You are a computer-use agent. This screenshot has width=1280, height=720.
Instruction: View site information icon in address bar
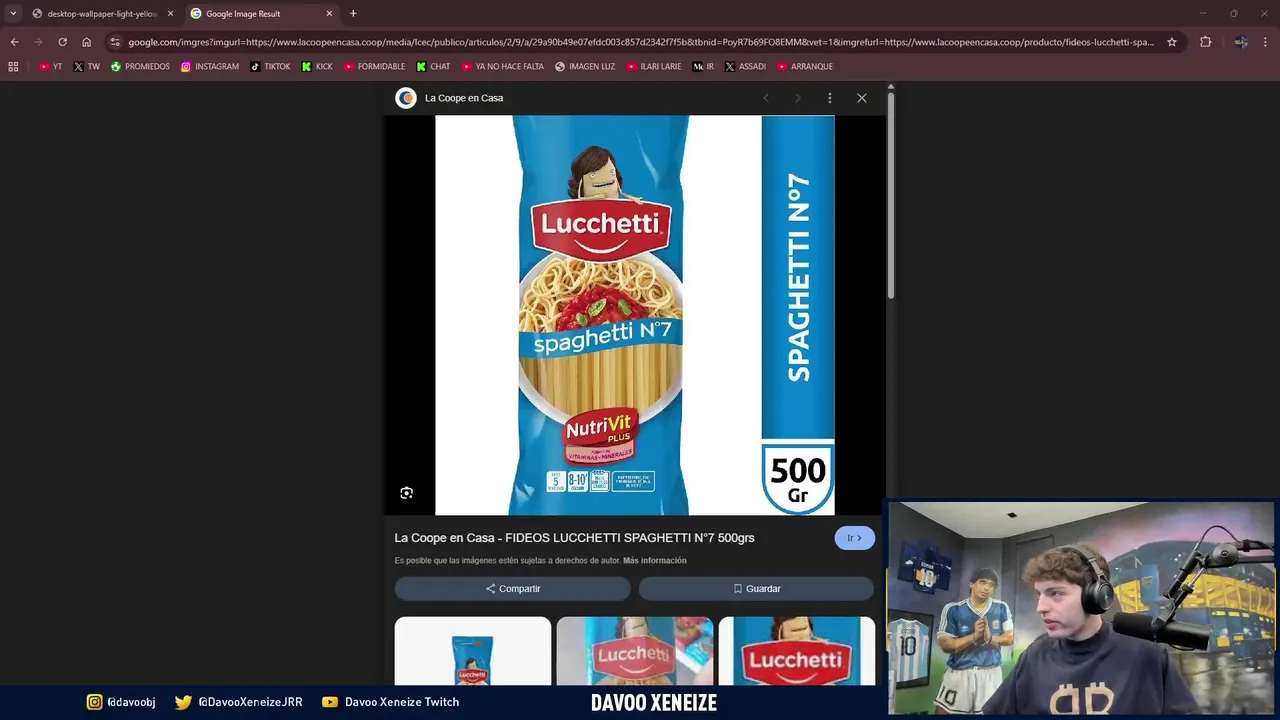tap(115, 42)
